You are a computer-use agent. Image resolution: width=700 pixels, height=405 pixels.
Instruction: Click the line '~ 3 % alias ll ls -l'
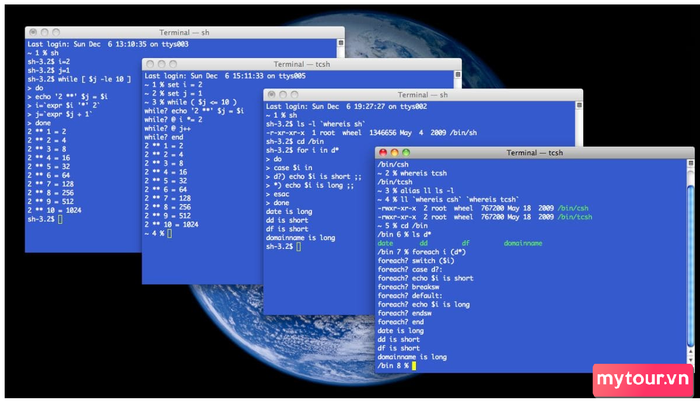pyautogui.click(x=416, y=191)
